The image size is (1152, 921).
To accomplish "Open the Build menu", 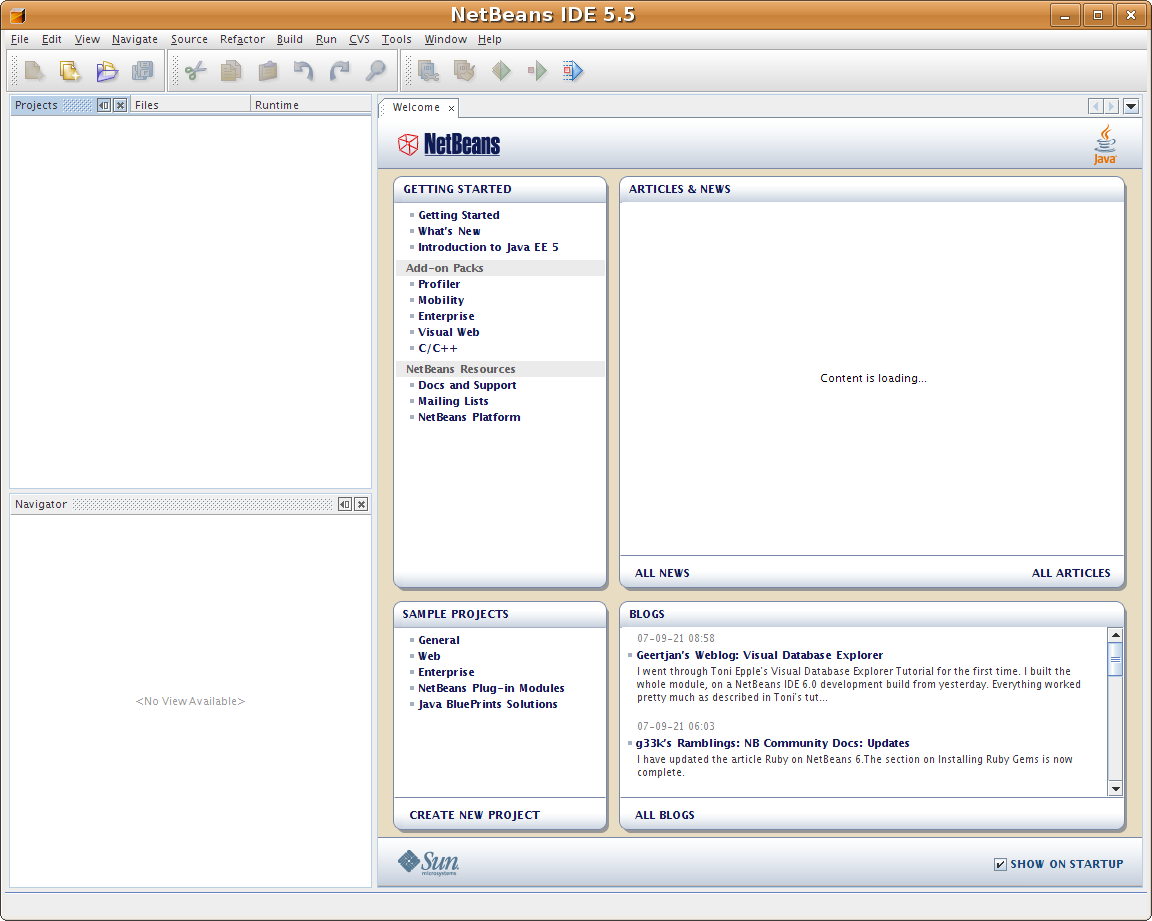I will 289,39.
